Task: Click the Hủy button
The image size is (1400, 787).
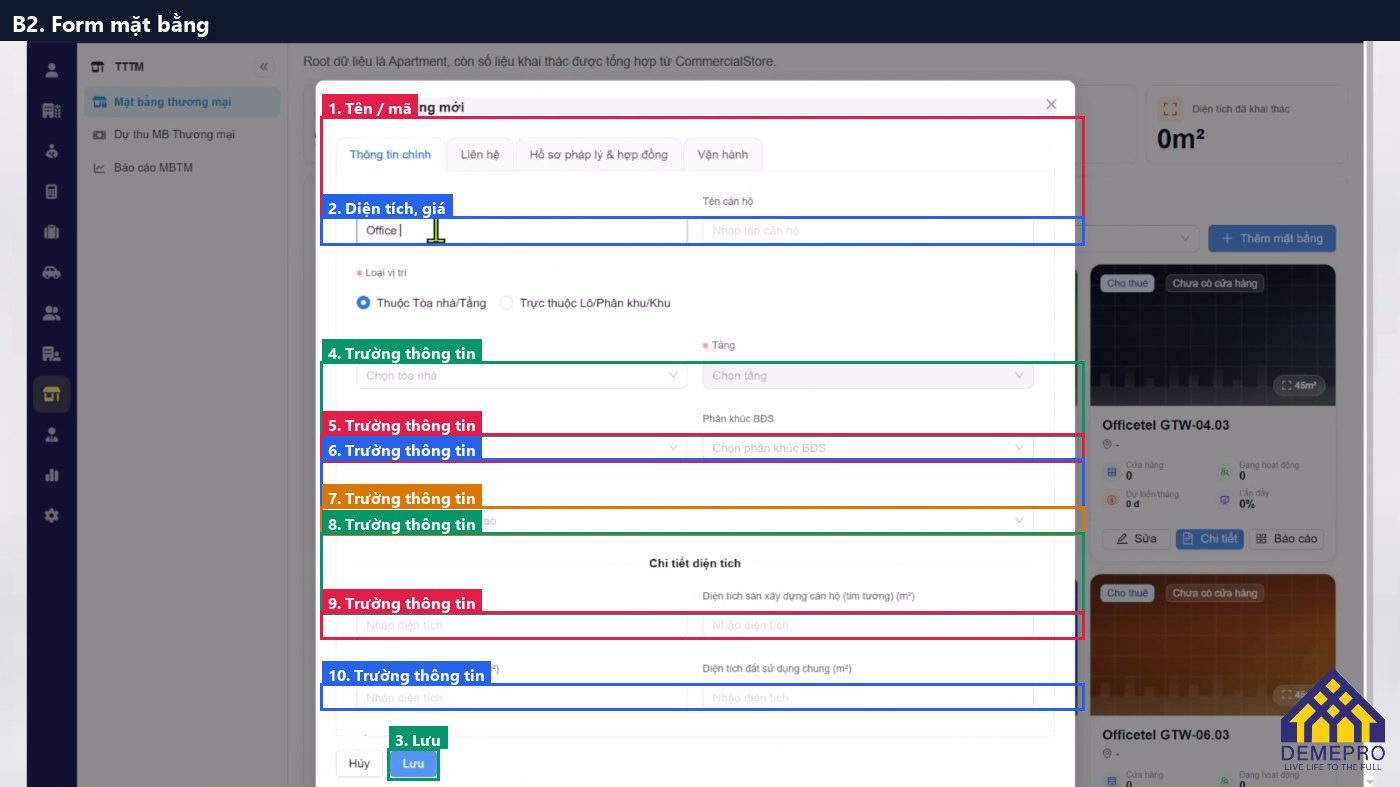Action: 359,763
